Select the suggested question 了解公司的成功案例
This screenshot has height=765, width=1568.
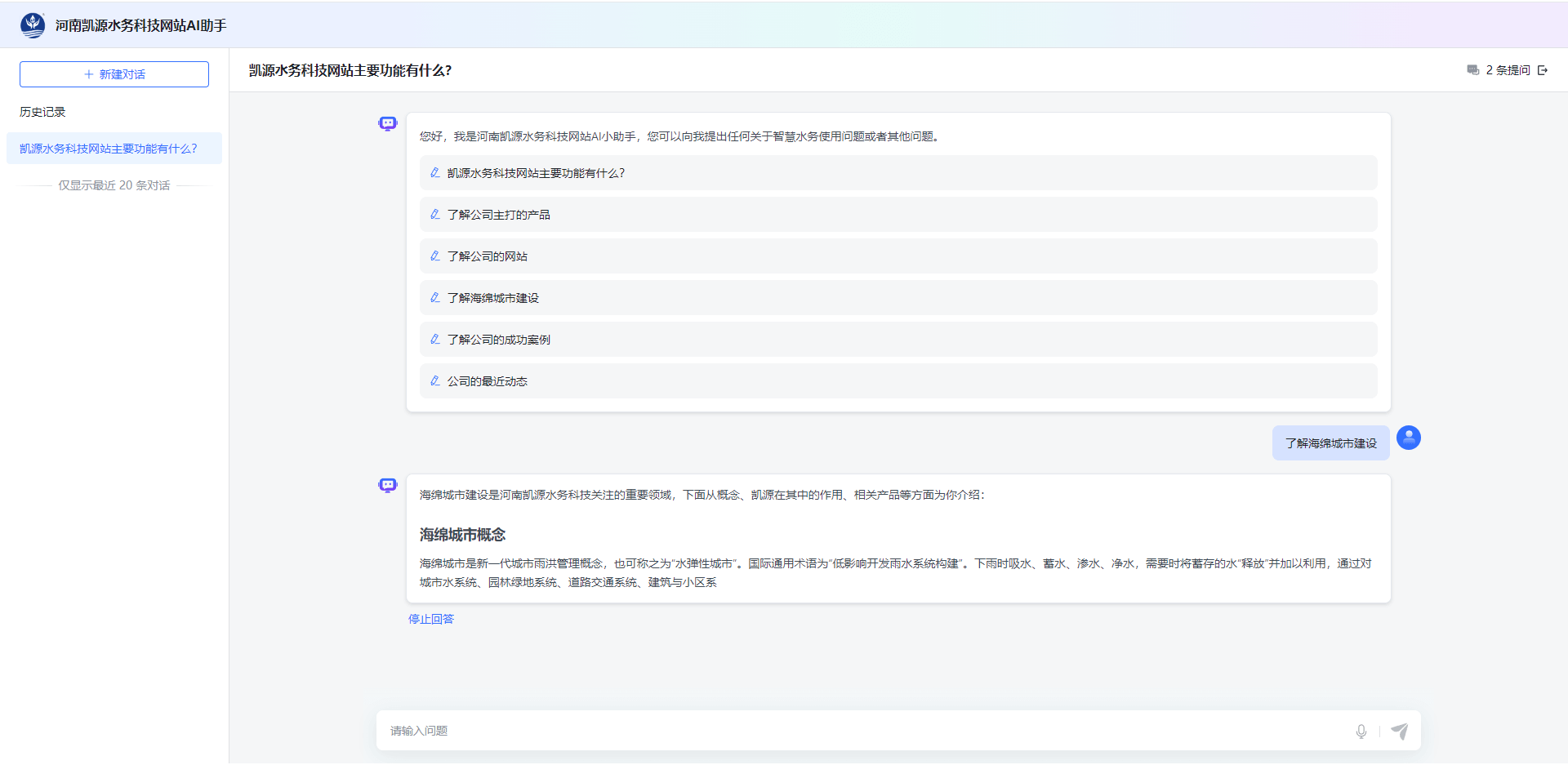tap(897, 339)
